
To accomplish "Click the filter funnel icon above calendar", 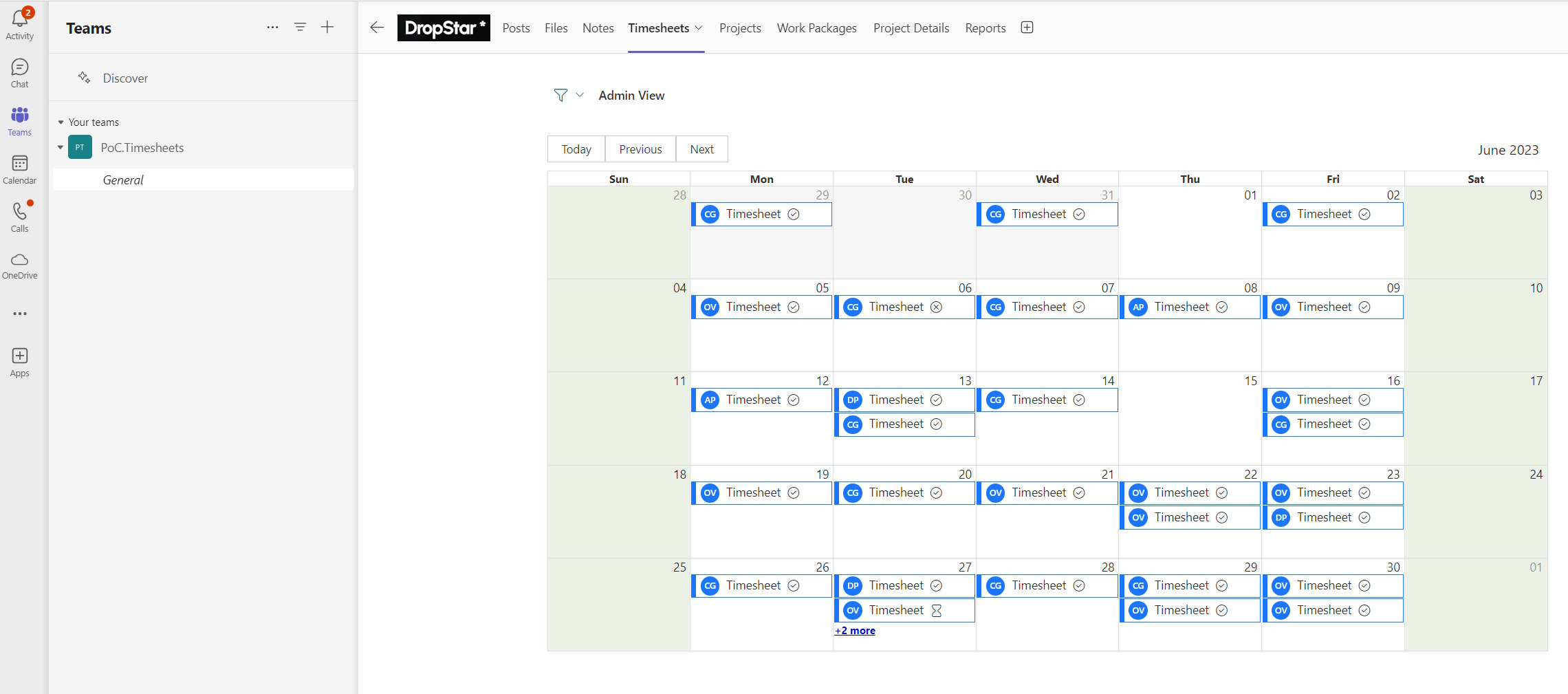I will point(560,96).
